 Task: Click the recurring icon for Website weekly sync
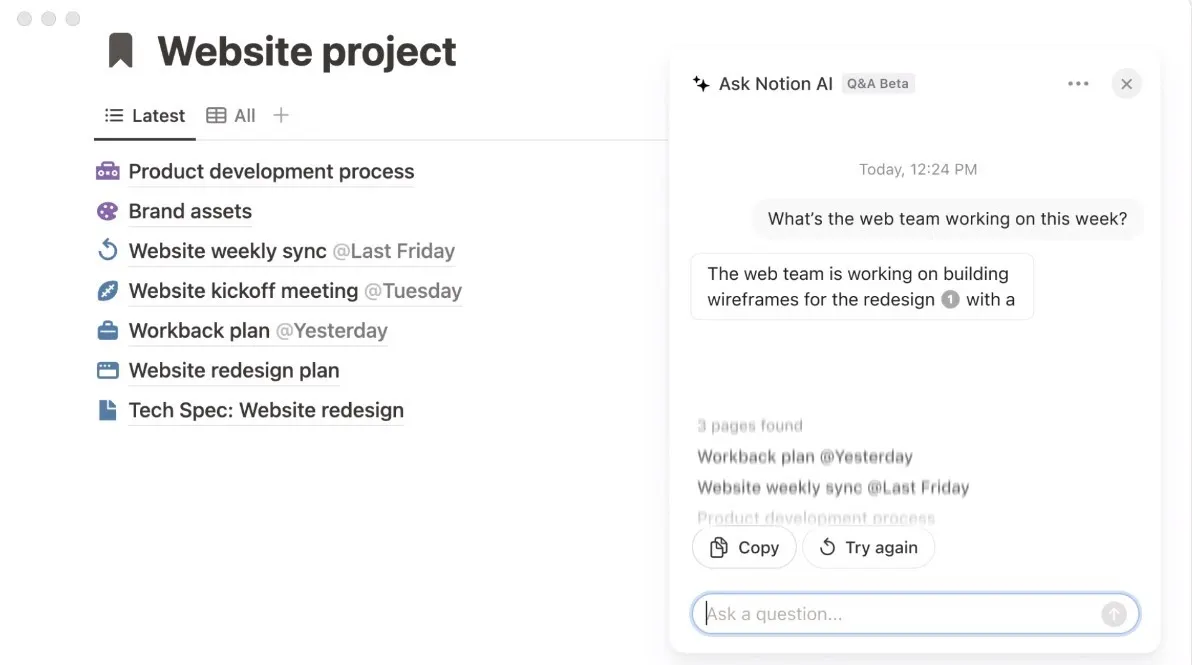[x=107, y=250]
